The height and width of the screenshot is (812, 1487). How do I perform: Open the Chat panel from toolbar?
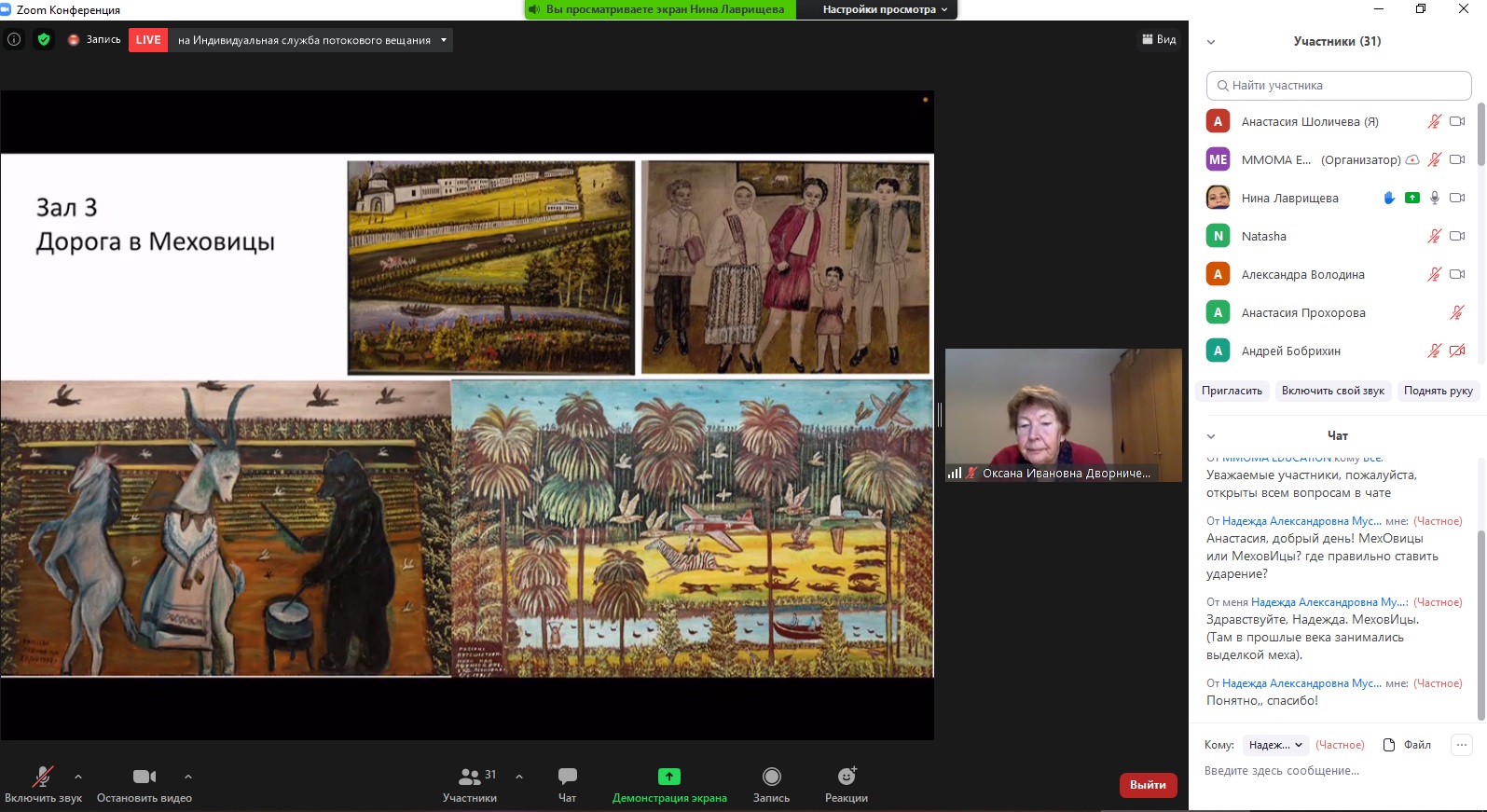pyautogui.click(x=567, y=784)
